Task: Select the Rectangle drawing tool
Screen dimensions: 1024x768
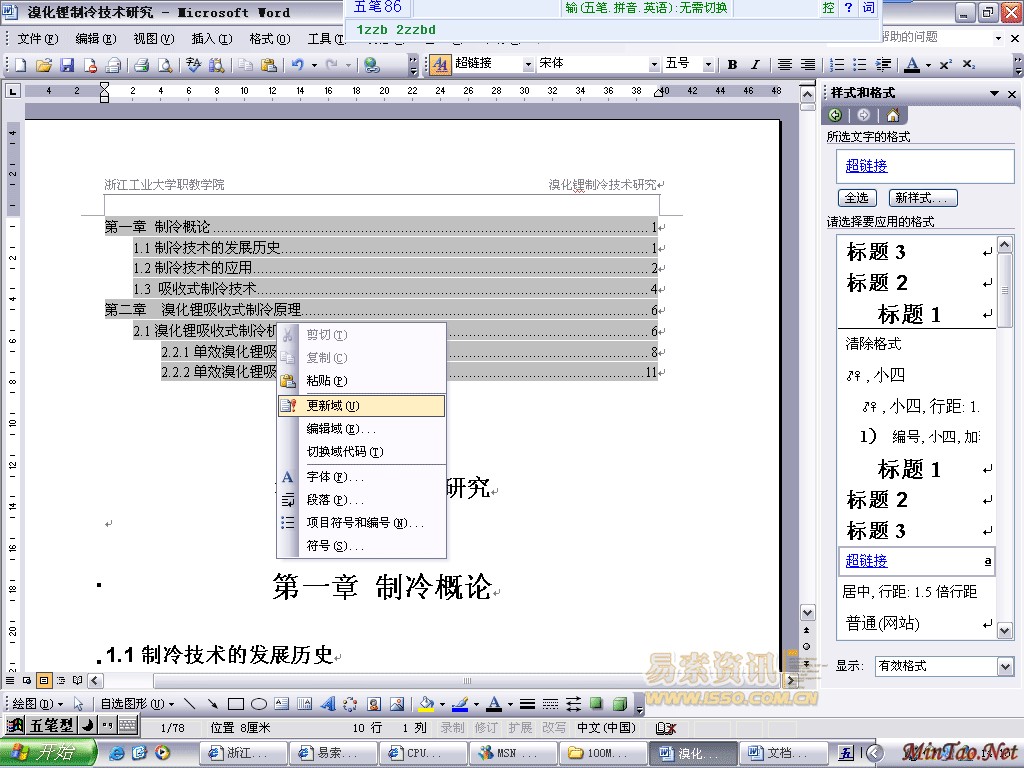Action: [236, 704]
